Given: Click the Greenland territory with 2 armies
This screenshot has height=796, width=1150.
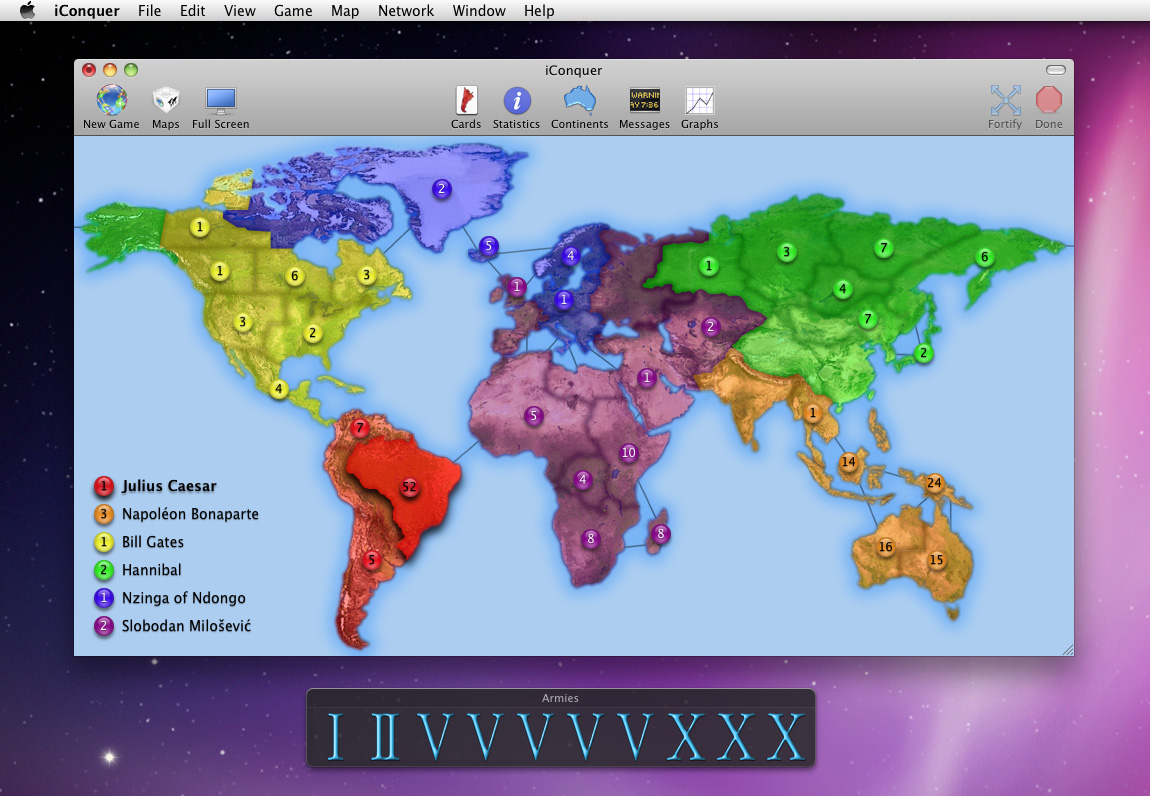Looking at the screenshot, I should click(x=441, y=188).
